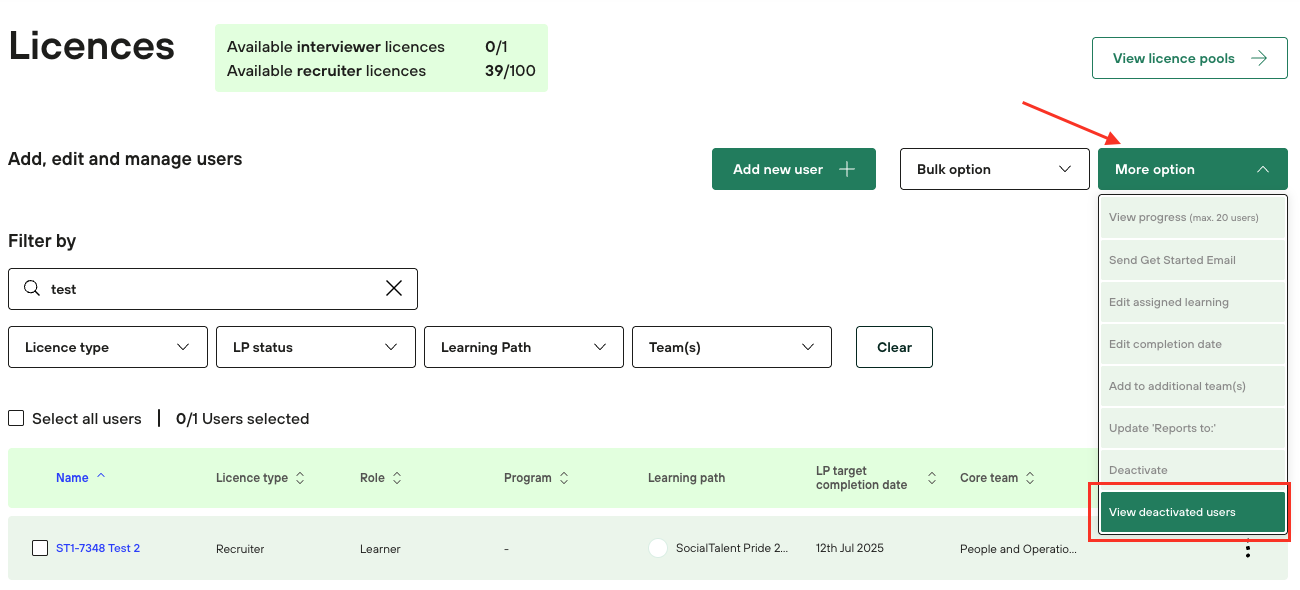
Task: Sort by Role column icon
Action: (397, 478)
